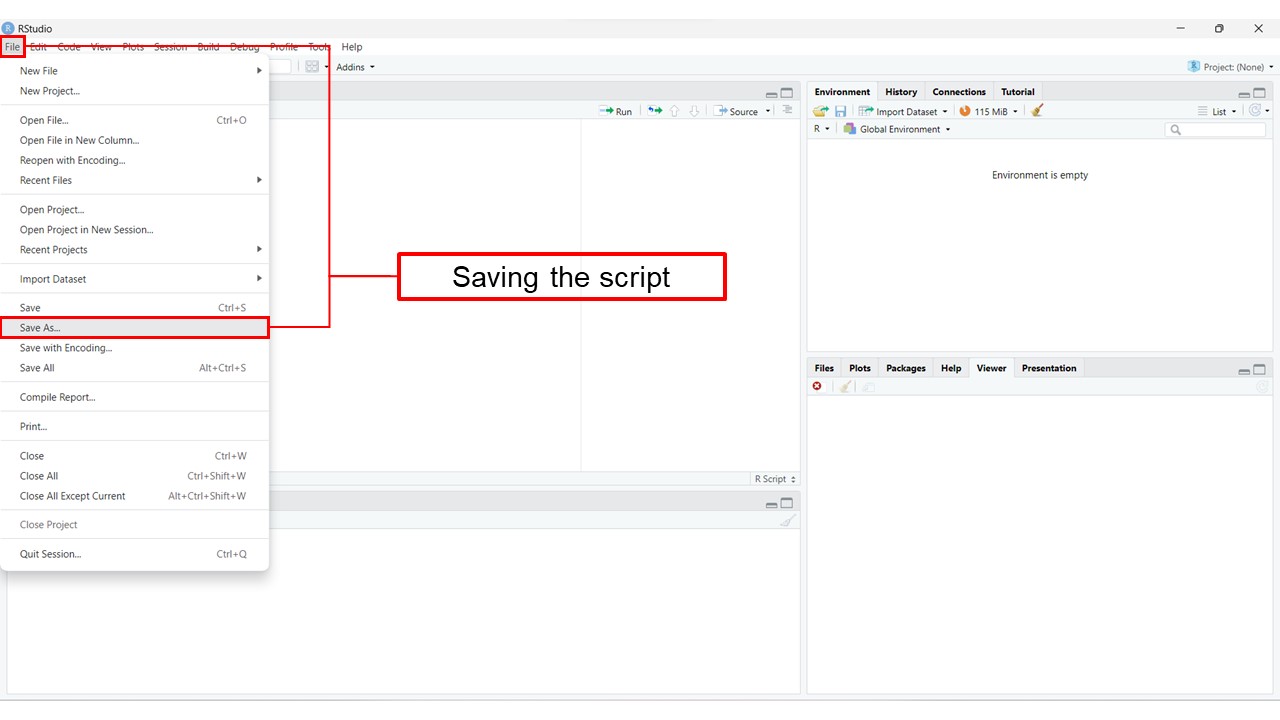
Task: Click the save workspace floppy disk icon
Action: tap(840, 111)
